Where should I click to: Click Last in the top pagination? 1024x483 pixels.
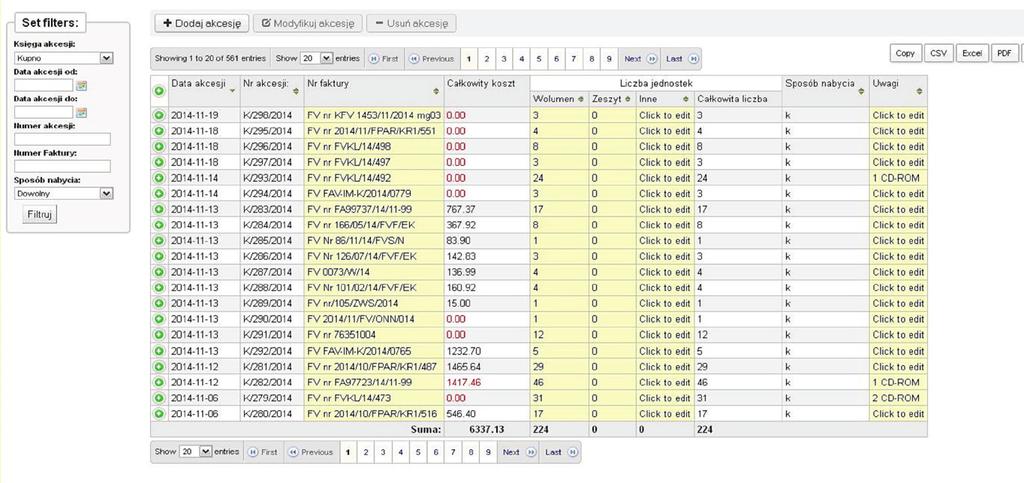point(681,59)
